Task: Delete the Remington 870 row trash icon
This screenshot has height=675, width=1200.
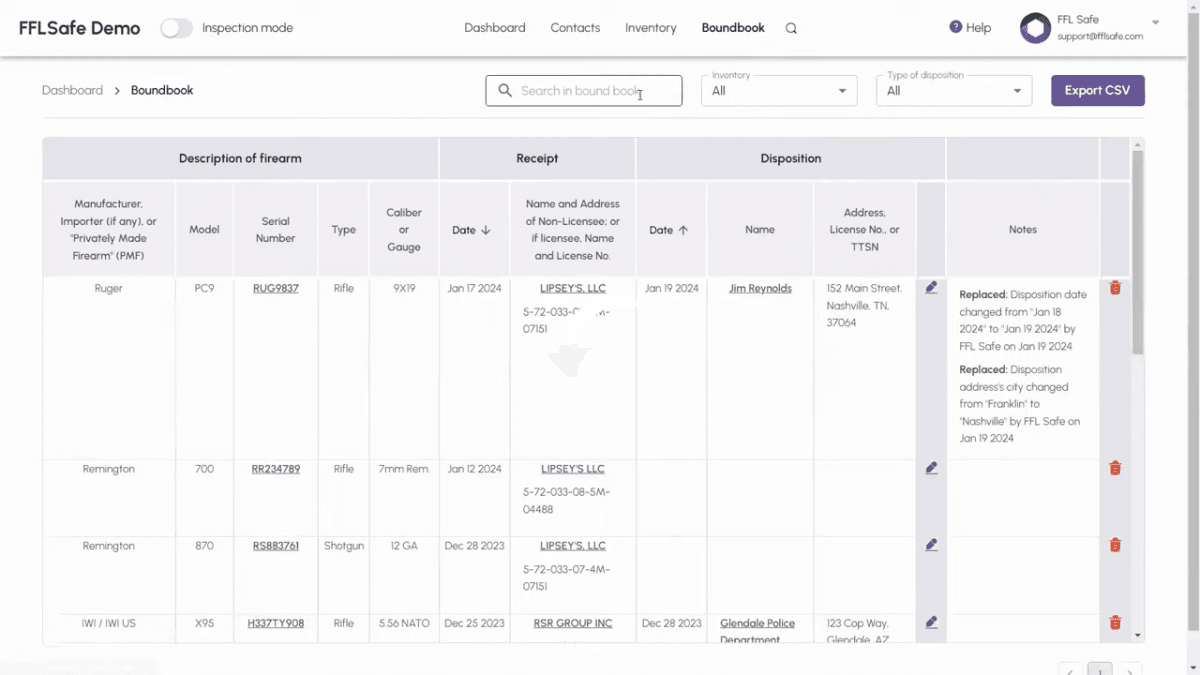Action: (1115, 545)
